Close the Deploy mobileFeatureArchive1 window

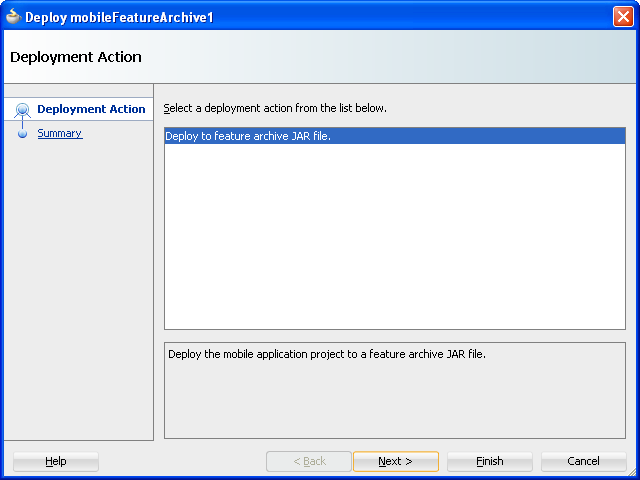tap(623, 17)
